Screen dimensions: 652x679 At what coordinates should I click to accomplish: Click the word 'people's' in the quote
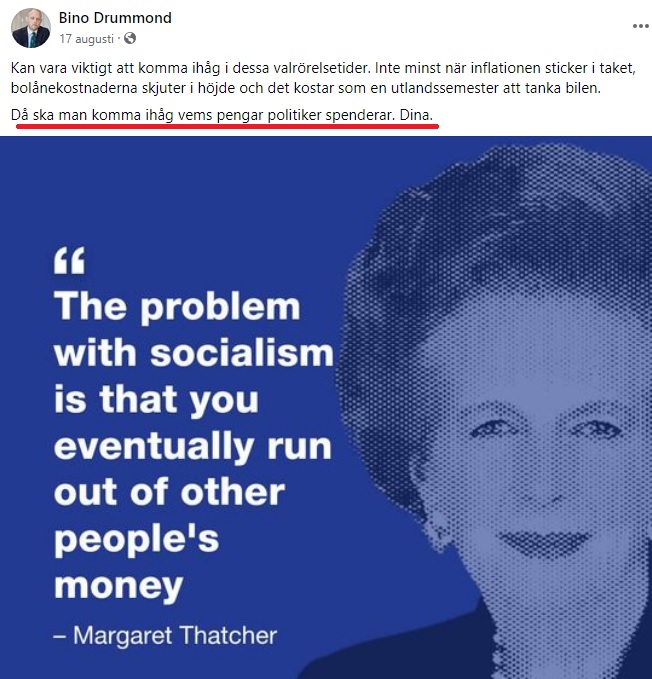pos(137,540)
